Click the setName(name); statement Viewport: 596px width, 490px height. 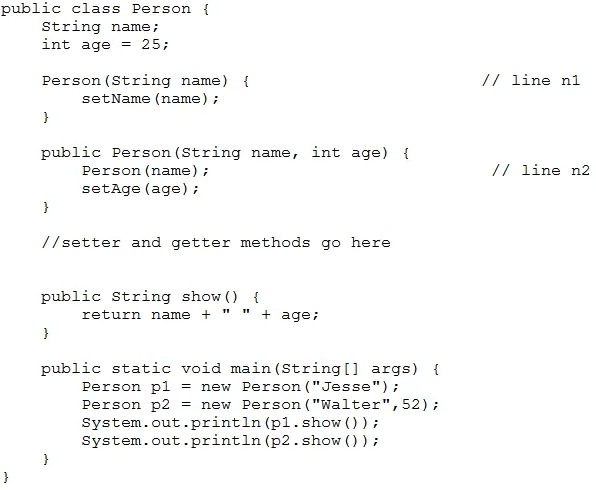coord(151,99)
